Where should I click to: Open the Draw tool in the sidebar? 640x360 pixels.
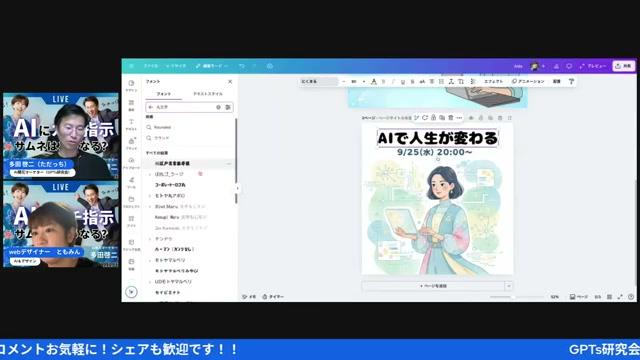[131, 182]
